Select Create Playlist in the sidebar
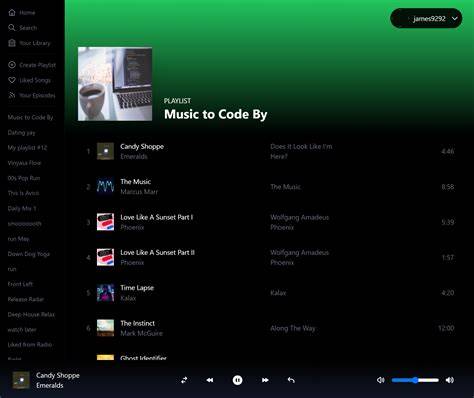 click(x=37, y=65)
